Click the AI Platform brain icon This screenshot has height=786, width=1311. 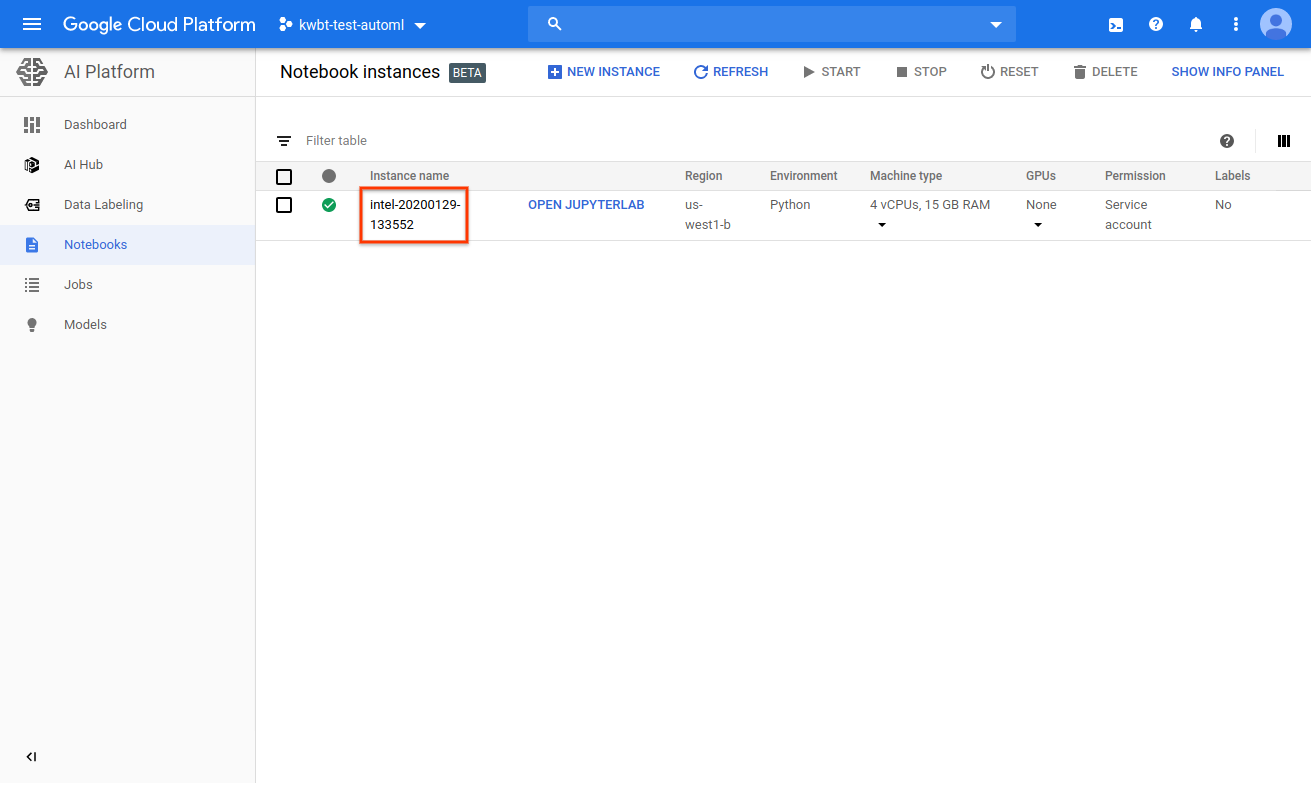(x=32, y=72)
